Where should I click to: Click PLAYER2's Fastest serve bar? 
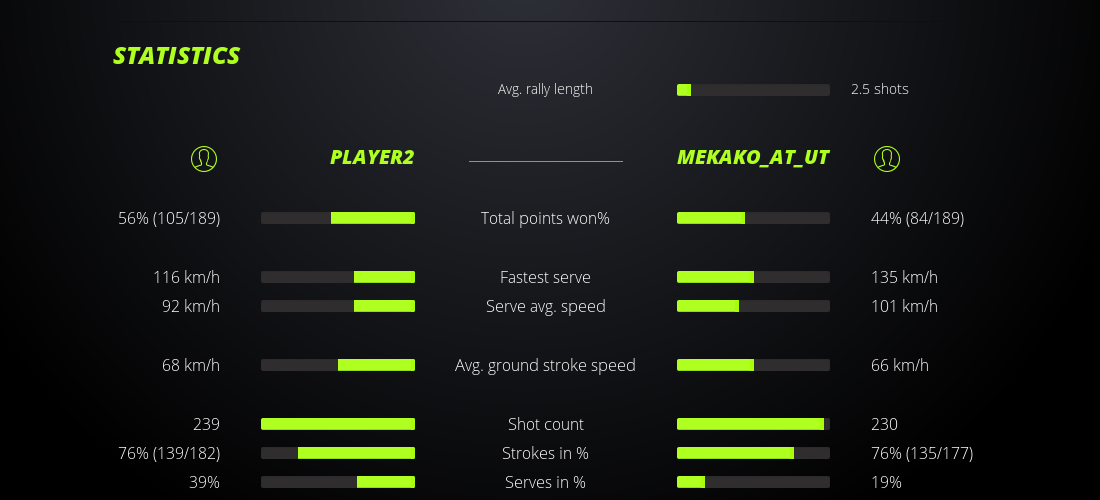pyautogui.click(x=338, y=277)
